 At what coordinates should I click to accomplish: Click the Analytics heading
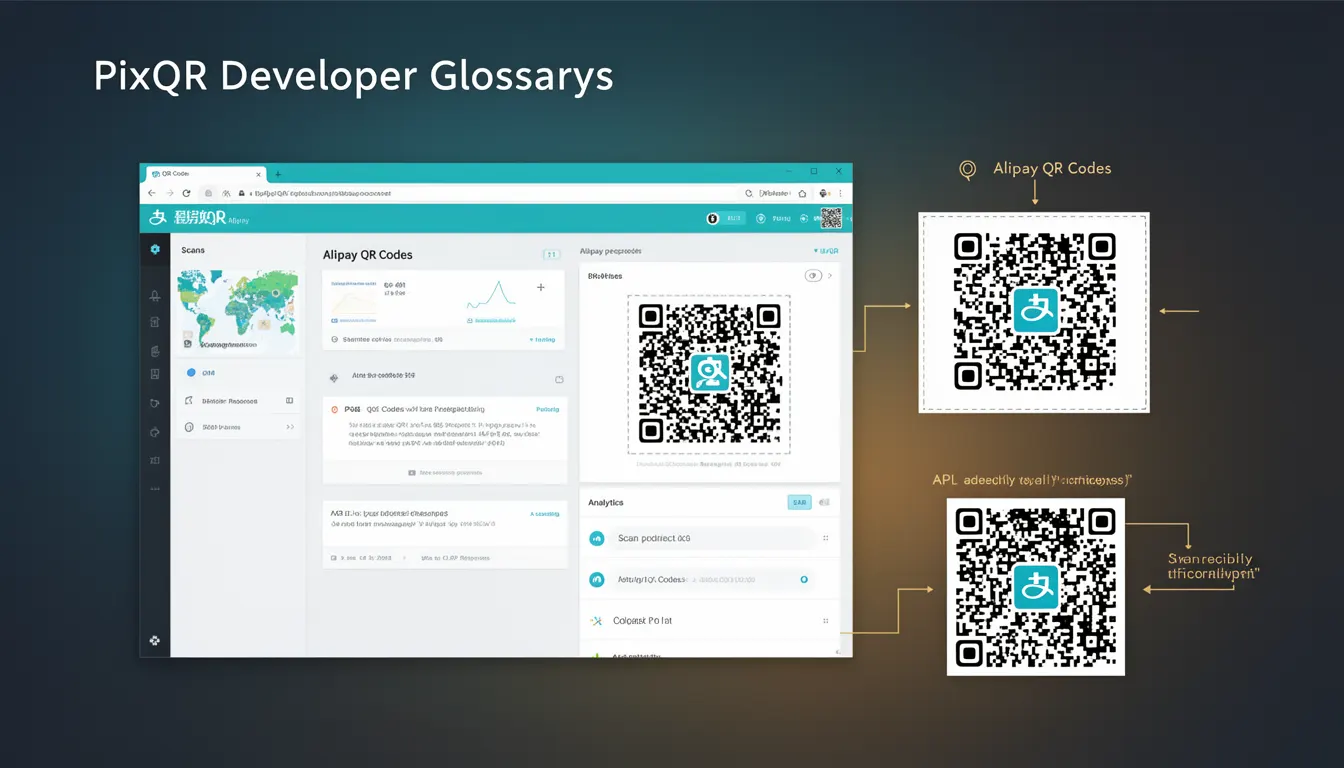tap(606, 502)
